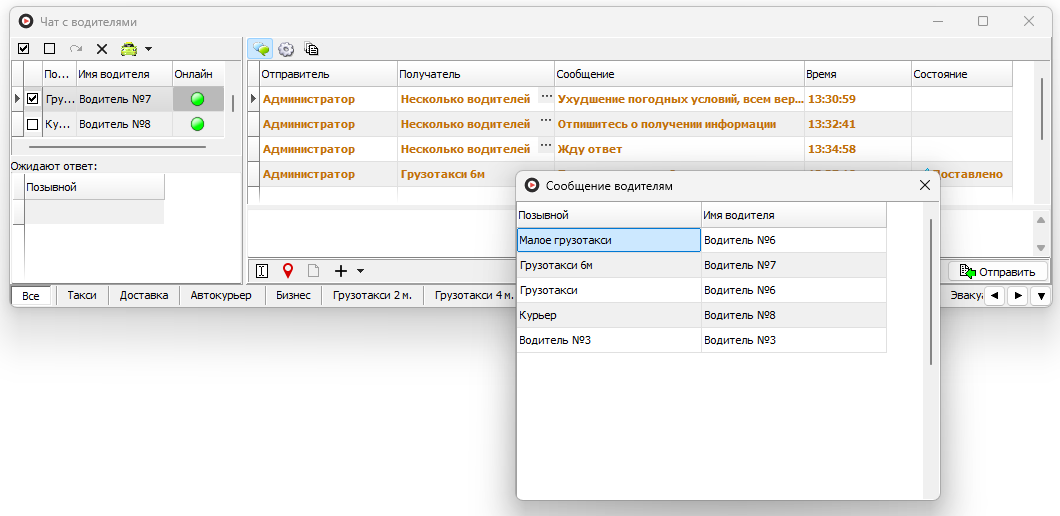Uncheck the Водитель №7 checkbox
The width and height of the screenshot is (1060, 516).
[32, 99]
